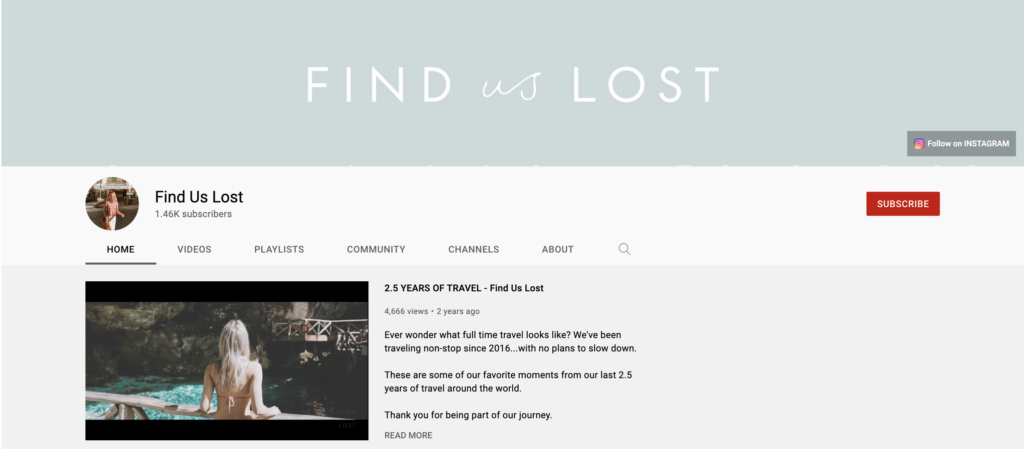Click the Find Us Lost channel name heading
The image size is (1024, 449).
pos(199,196)
